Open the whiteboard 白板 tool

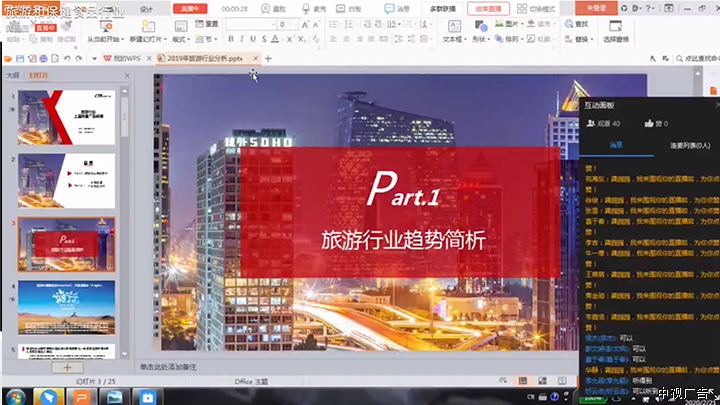coord(349,9)
